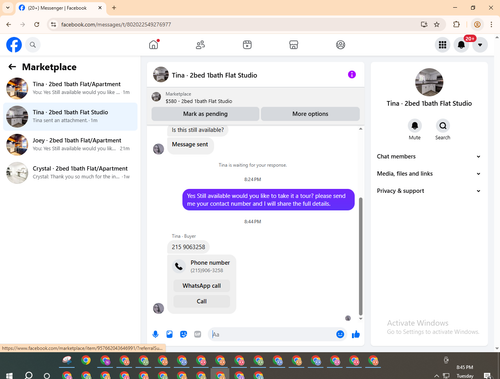Open the apps grid menu icon

[442, 45]
